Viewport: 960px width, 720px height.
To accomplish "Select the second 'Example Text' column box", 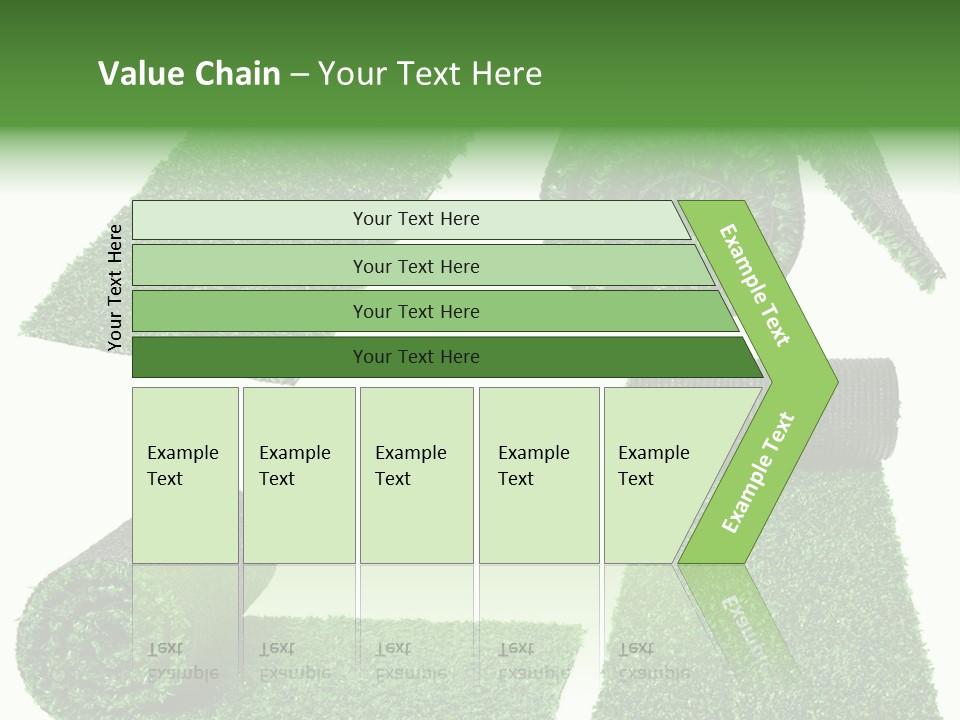I will coord(298,475).
